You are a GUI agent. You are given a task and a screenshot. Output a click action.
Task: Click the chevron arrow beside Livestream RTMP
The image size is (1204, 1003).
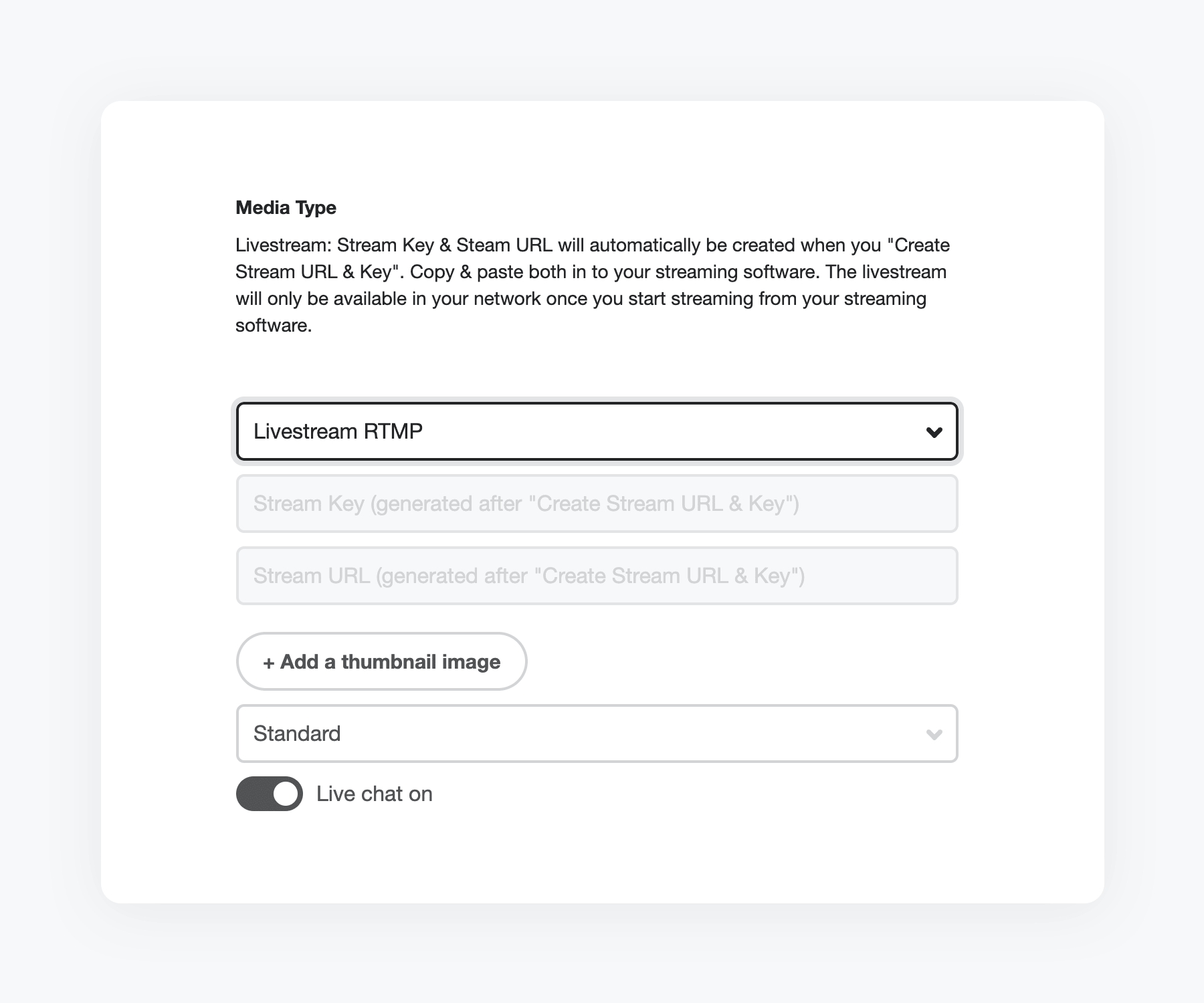click(x=934, y=433)
